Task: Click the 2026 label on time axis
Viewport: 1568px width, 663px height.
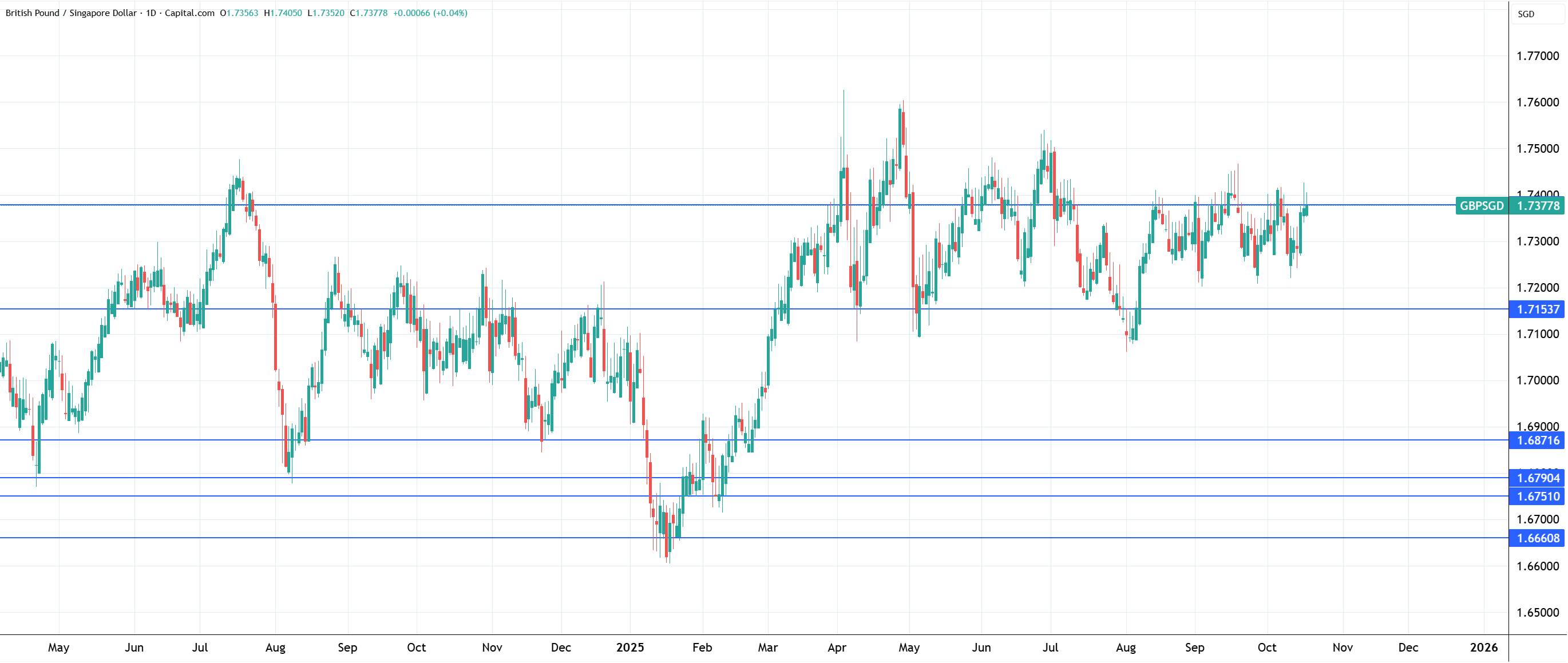Action: (x=1483, y=647)
